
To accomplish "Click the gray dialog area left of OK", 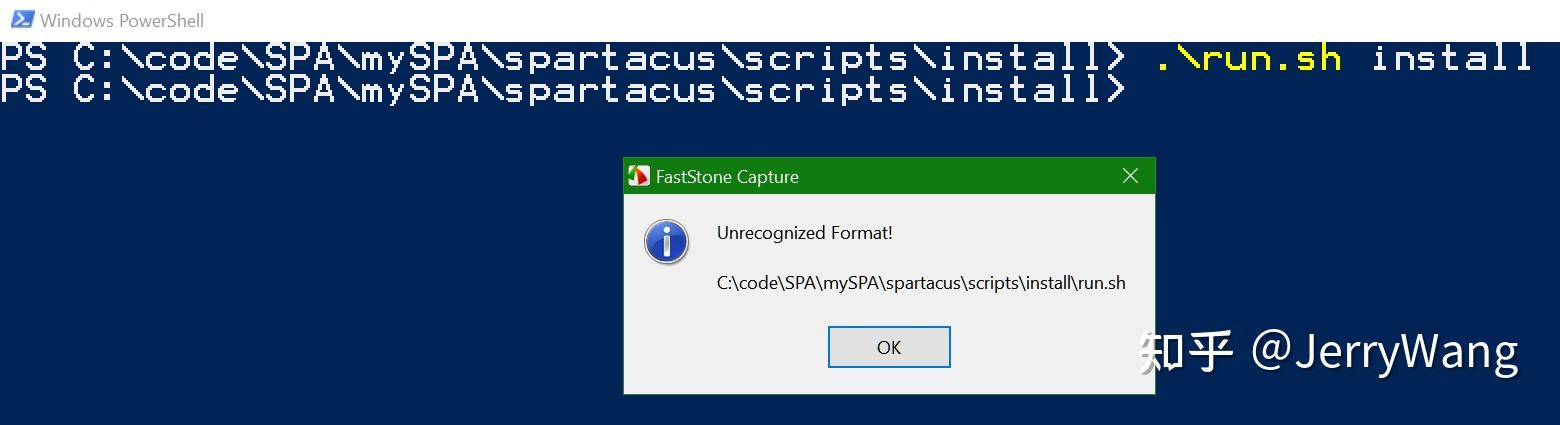I will coord(725,347).
